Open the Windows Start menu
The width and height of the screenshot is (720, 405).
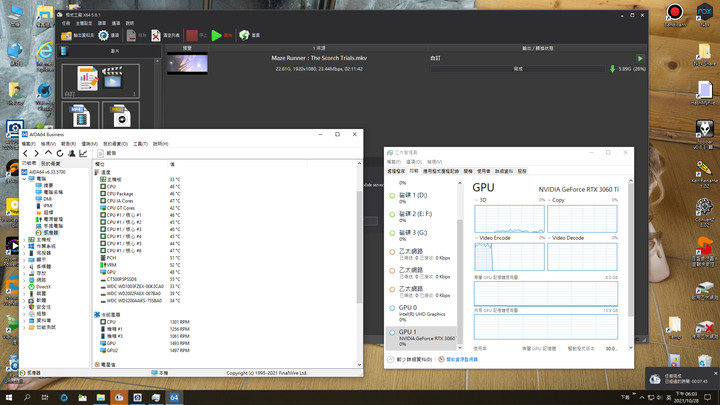tap(8, 397)
